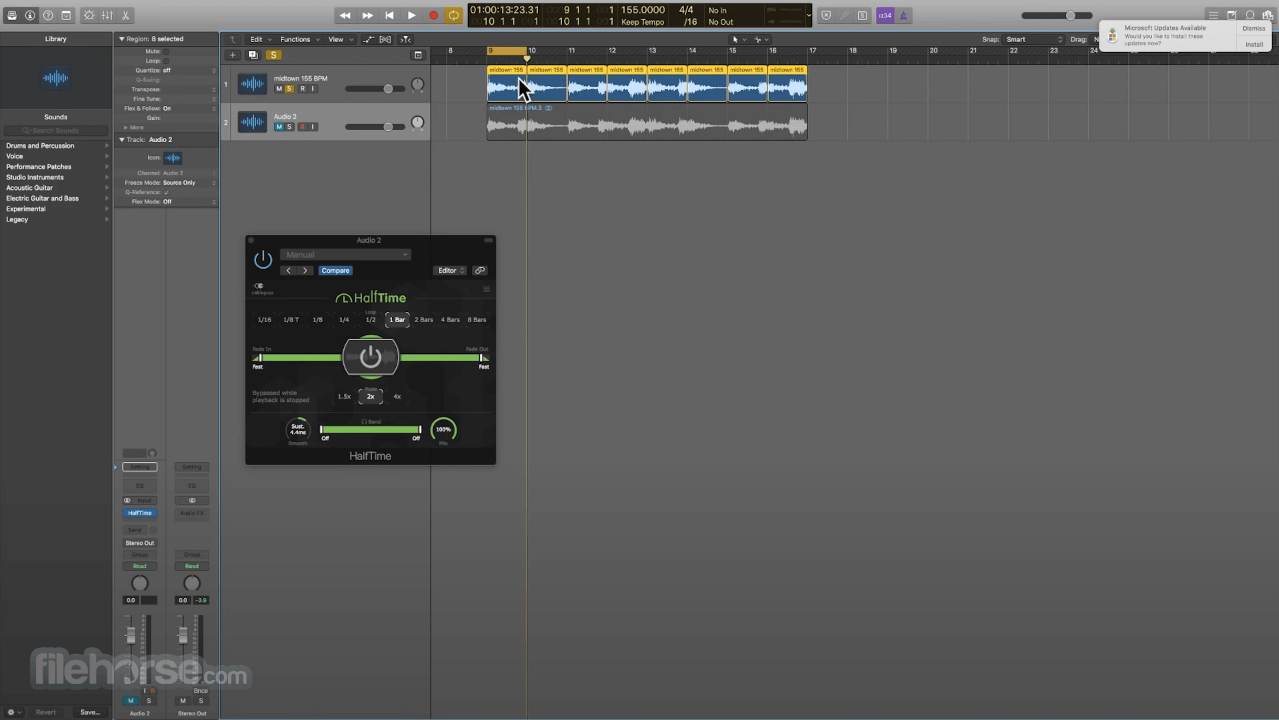The width and height of the screenshot is (1279, 720).
Task: Open the Snap Smart dropdown
Action: coord(1034,39)
